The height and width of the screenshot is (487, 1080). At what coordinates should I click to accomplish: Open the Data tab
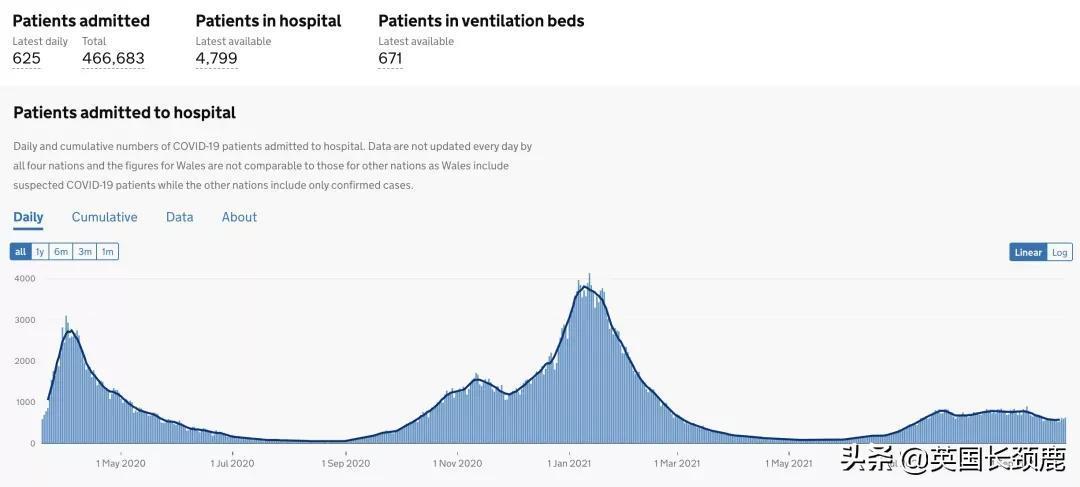click(180, 217)
